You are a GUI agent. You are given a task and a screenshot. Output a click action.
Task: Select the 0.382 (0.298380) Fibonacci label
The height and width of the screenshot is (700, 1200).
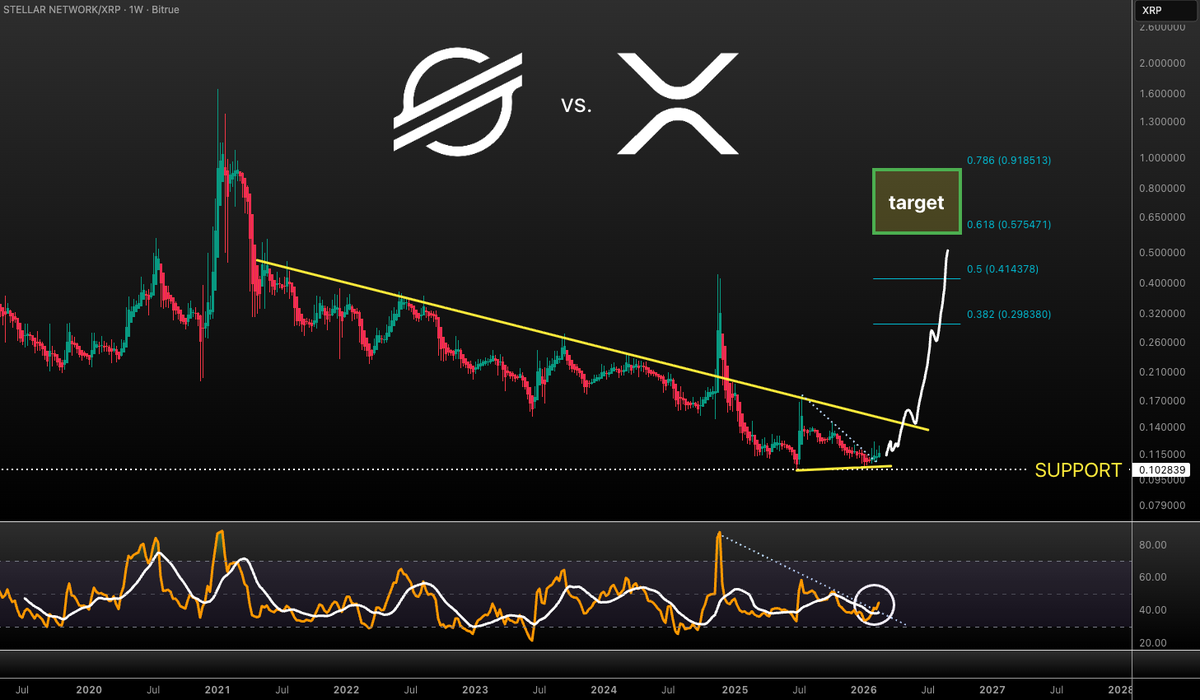(1009, 314)
